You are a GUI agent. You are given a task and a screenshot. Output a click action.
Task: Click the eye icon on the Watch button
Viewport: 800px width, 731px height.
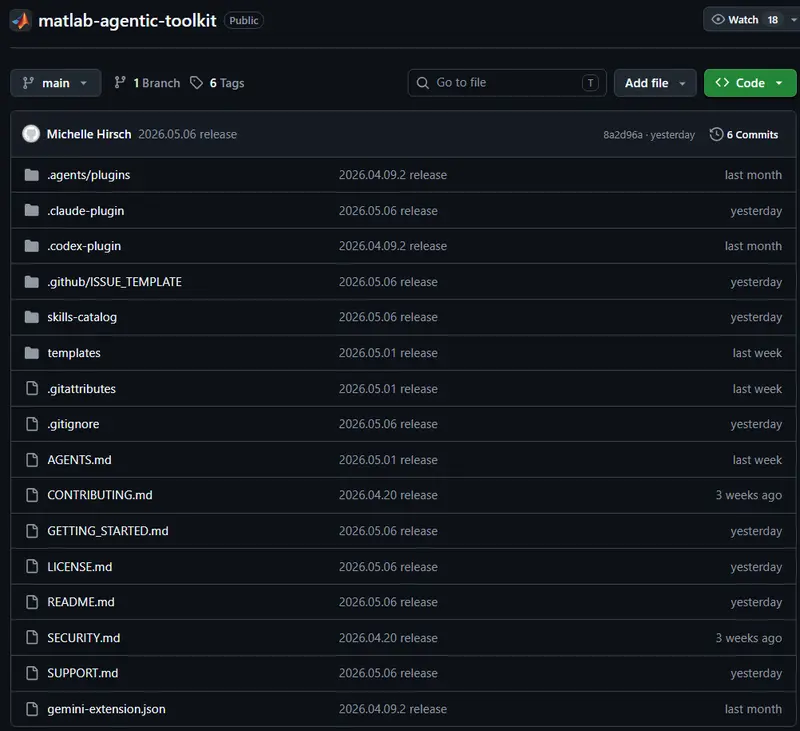(x=718, y=19)
